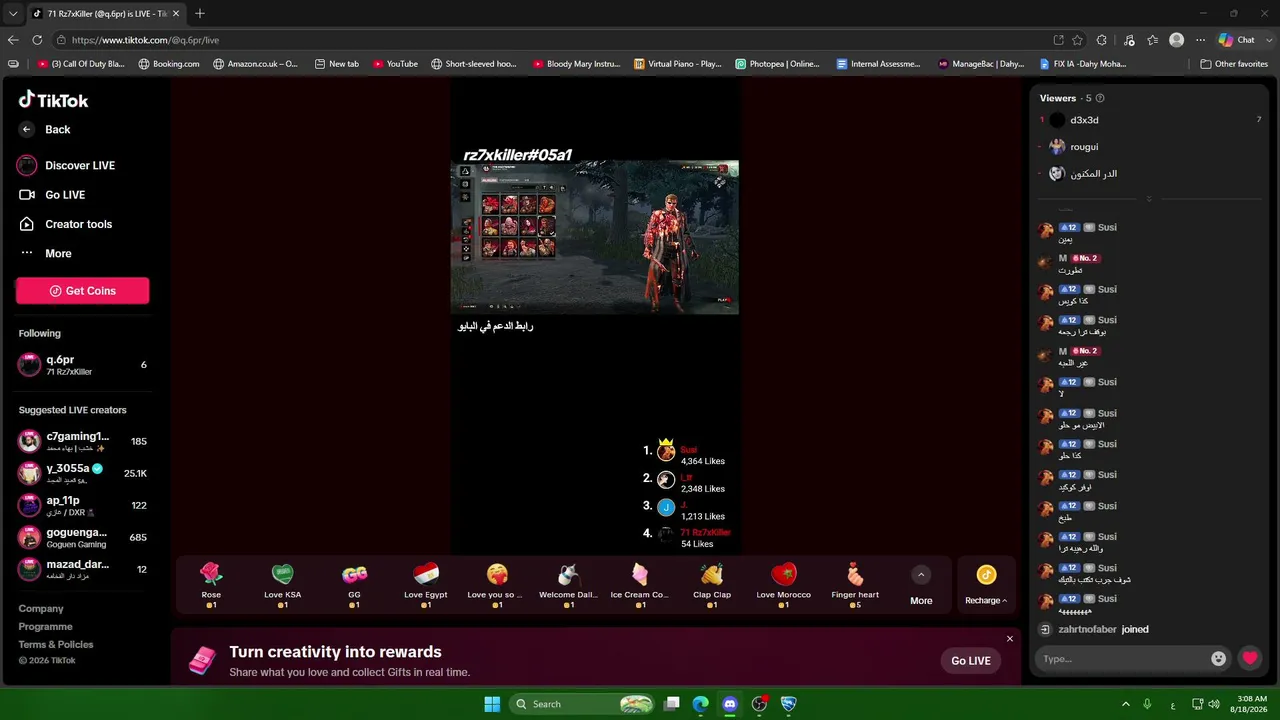Open the Other favorites folder
The height and width of the screenshot is (720, 1280).
(x=1234, y=64)
